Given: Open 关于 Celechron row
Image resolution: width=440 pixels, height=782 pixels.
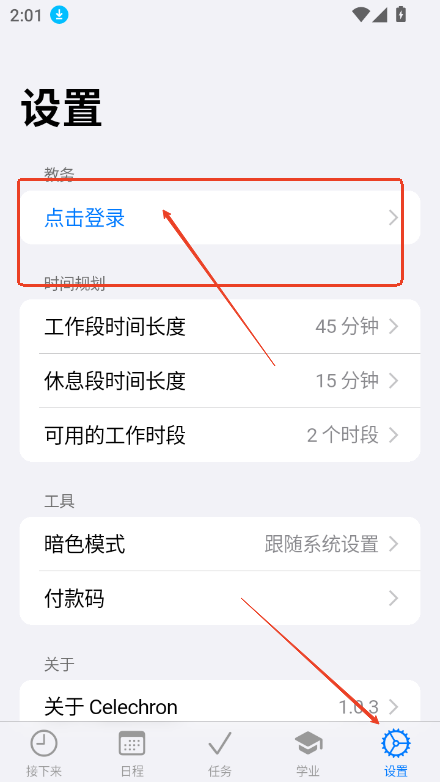Looking at the screenshot, I should (220, 703).
